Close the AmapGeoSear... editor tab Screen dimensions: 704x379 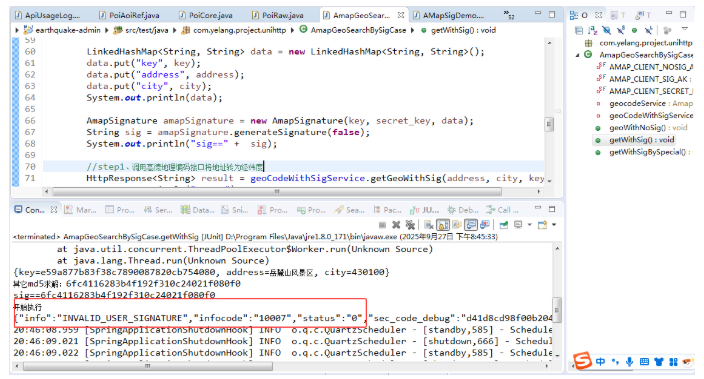400,15
